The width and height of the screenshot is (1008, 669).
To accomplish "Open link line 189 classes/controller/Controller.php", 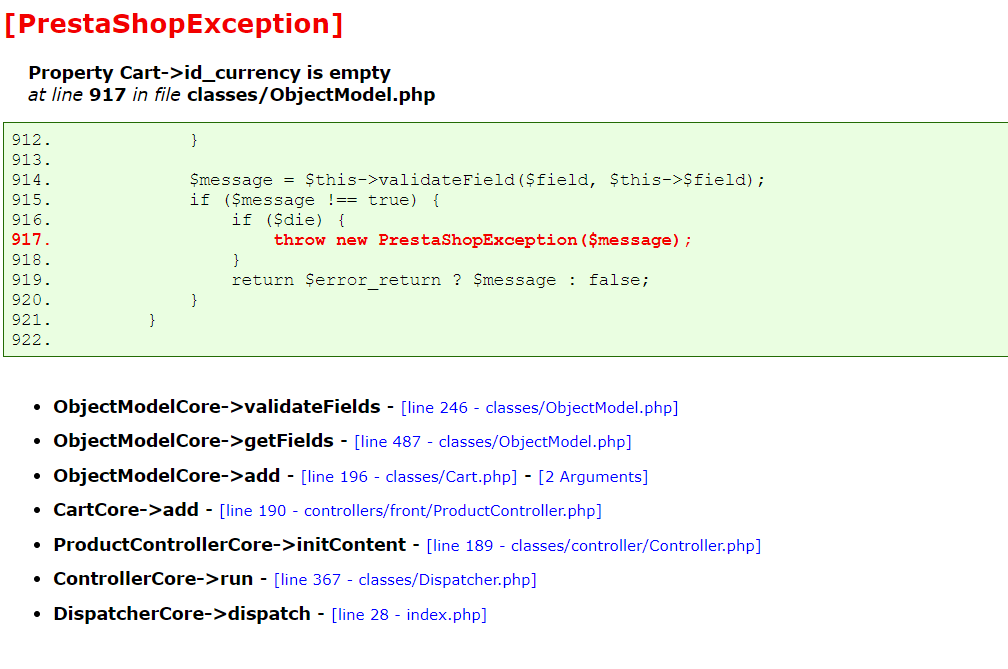I will (593, 545).
